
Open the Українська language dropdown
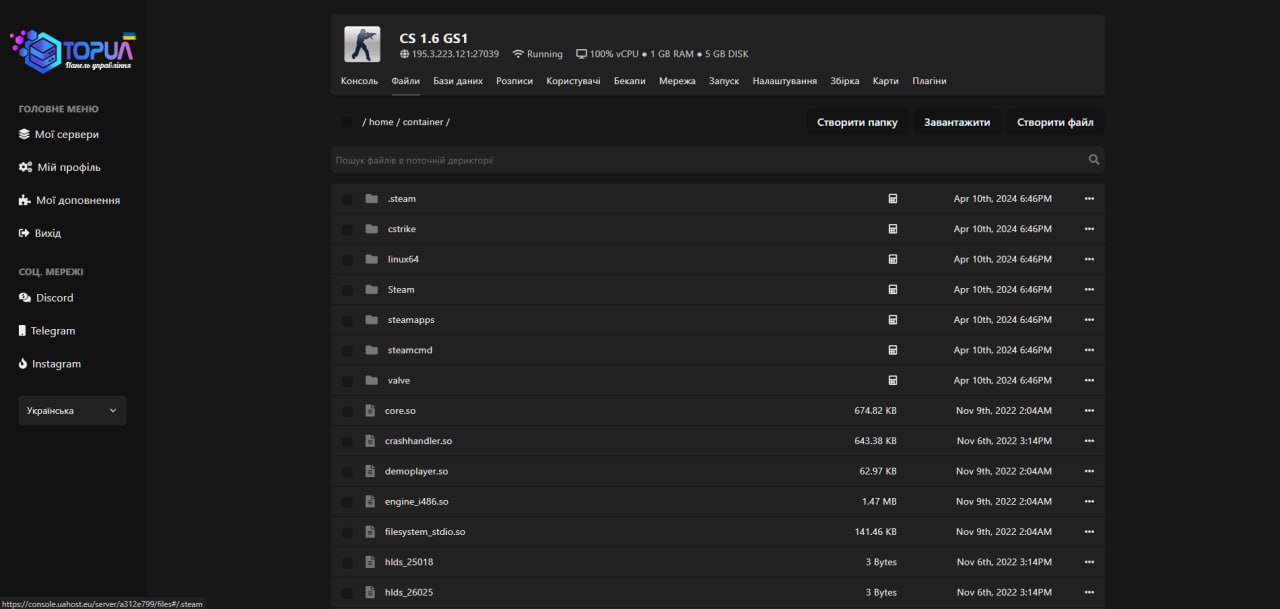[72, 411]
